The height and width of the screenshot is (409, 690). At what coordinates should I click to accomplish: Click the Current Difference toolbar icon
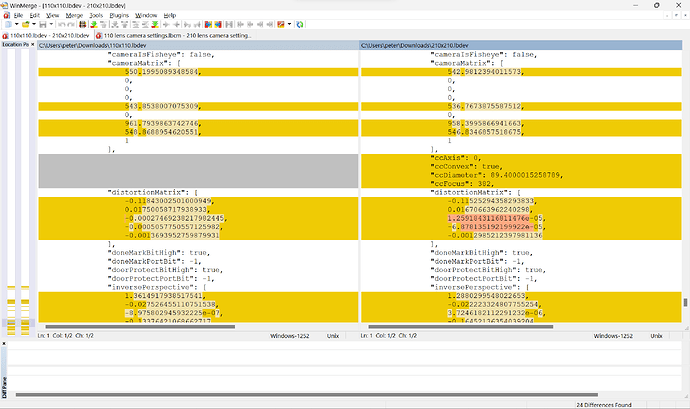pos(145,24)
